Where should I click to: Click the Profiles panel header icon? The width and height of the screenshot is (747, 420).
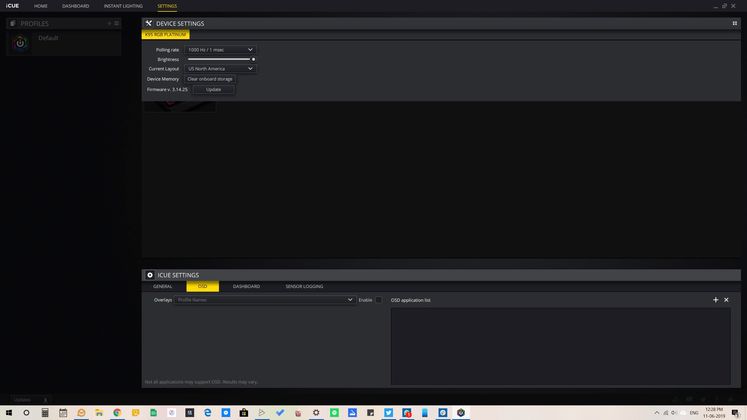click(x=13, y=23)
